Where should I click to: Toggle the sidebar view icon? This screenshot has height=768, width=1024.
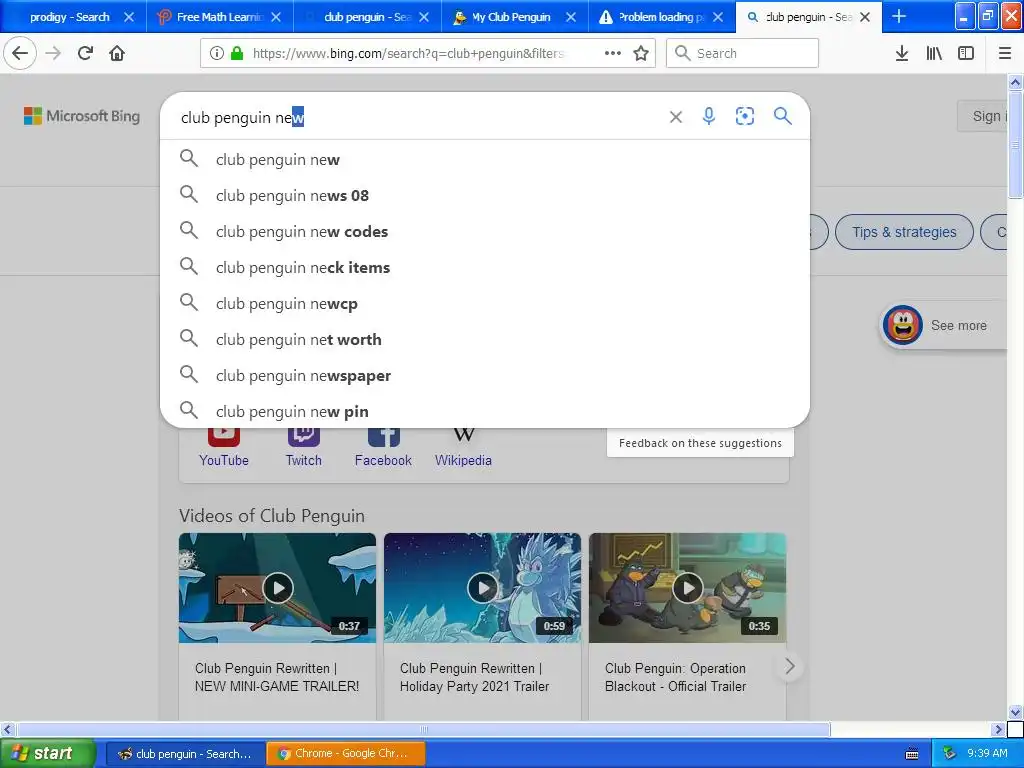(x=966, y=54)
